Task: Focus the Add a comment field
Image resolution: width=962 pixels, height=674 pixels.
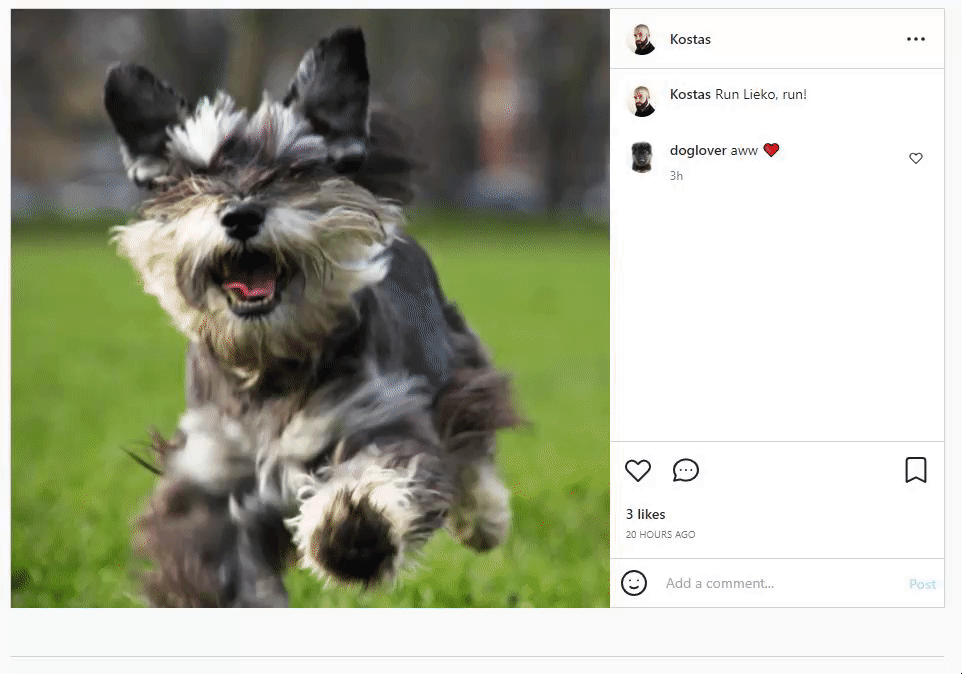Action: tap(783, 583)
